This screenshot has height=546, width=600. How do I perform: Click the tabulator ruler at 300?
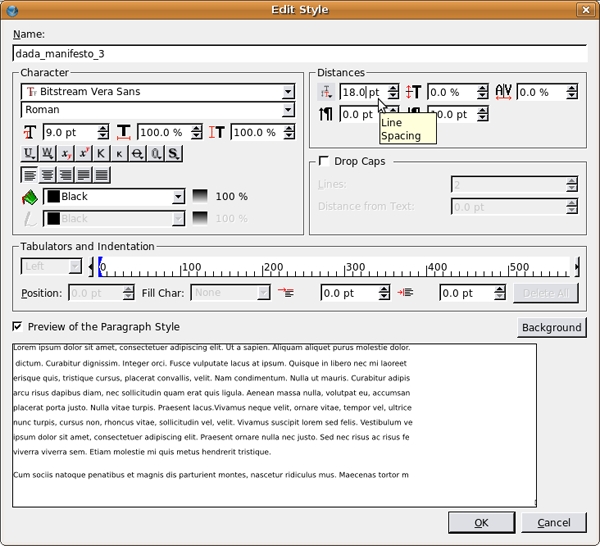pos(355,269)
